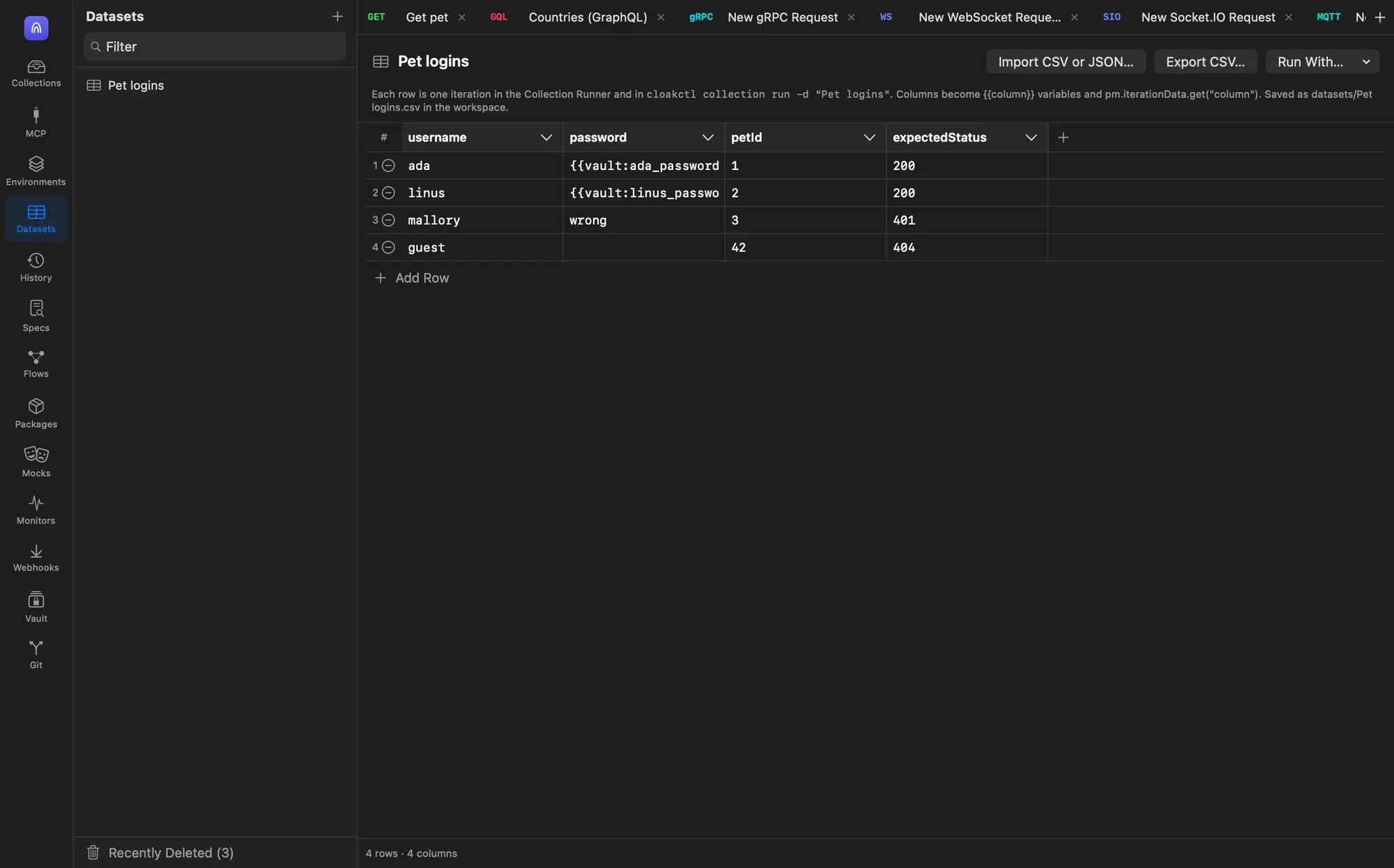Expand the Run With dropdown
The width and height of the screenshot is (1394, 868).
click(x=1366, y=61)
